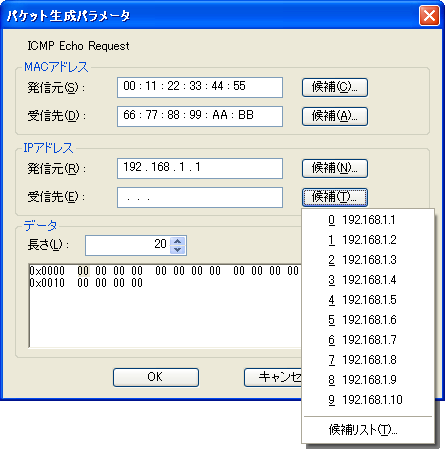Pick candidate entry 192.168.1.3
Image resolution: width=445 pixels, height=449 pixels.
(x=368, y=260)
